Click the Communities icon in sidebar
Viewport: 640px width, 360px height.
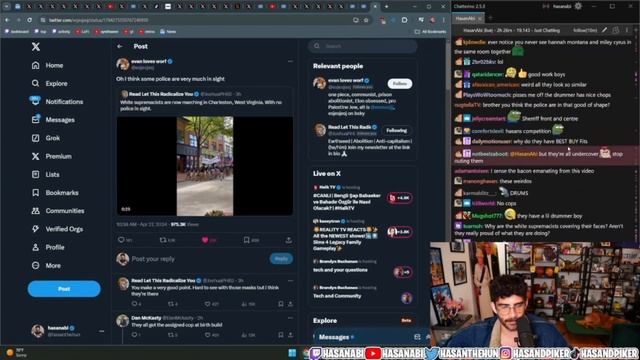click(36, 211)
